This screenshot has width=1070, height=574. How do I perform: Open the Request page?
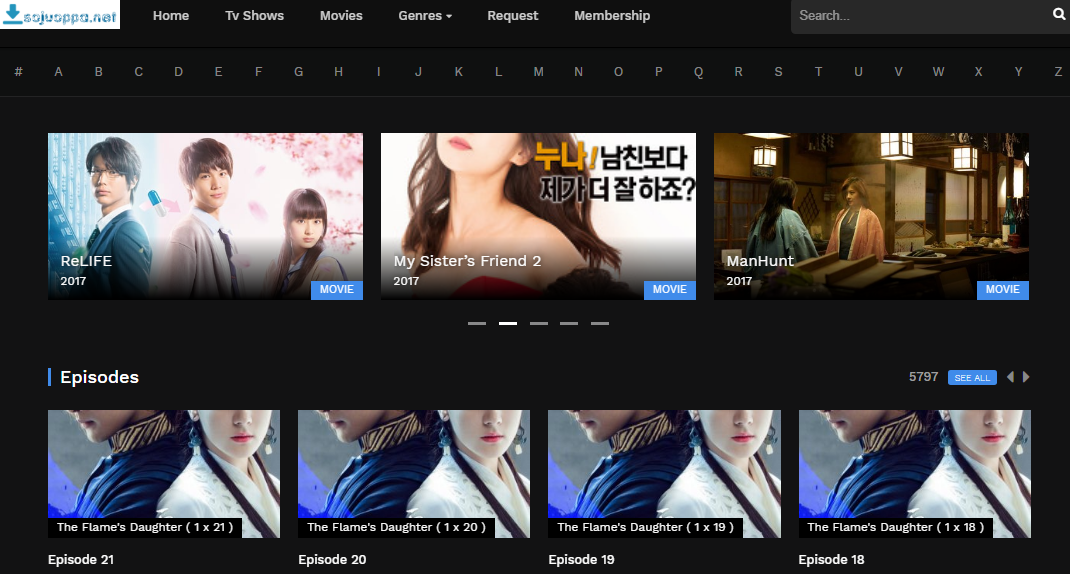(x=512, y=16)
